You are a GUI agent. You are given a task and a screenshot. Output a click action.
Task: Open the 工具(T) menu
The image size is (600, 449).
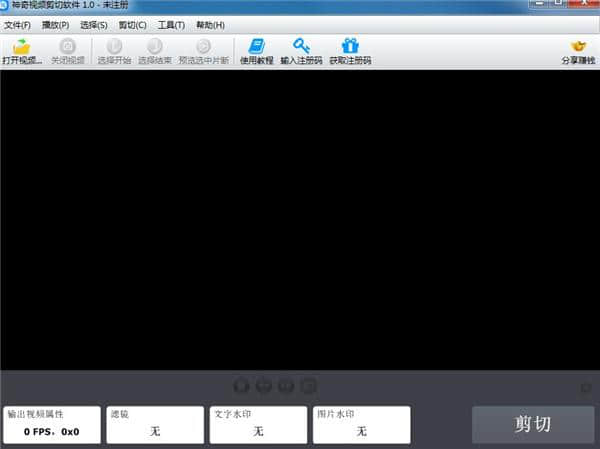click(x=171, y=24)
